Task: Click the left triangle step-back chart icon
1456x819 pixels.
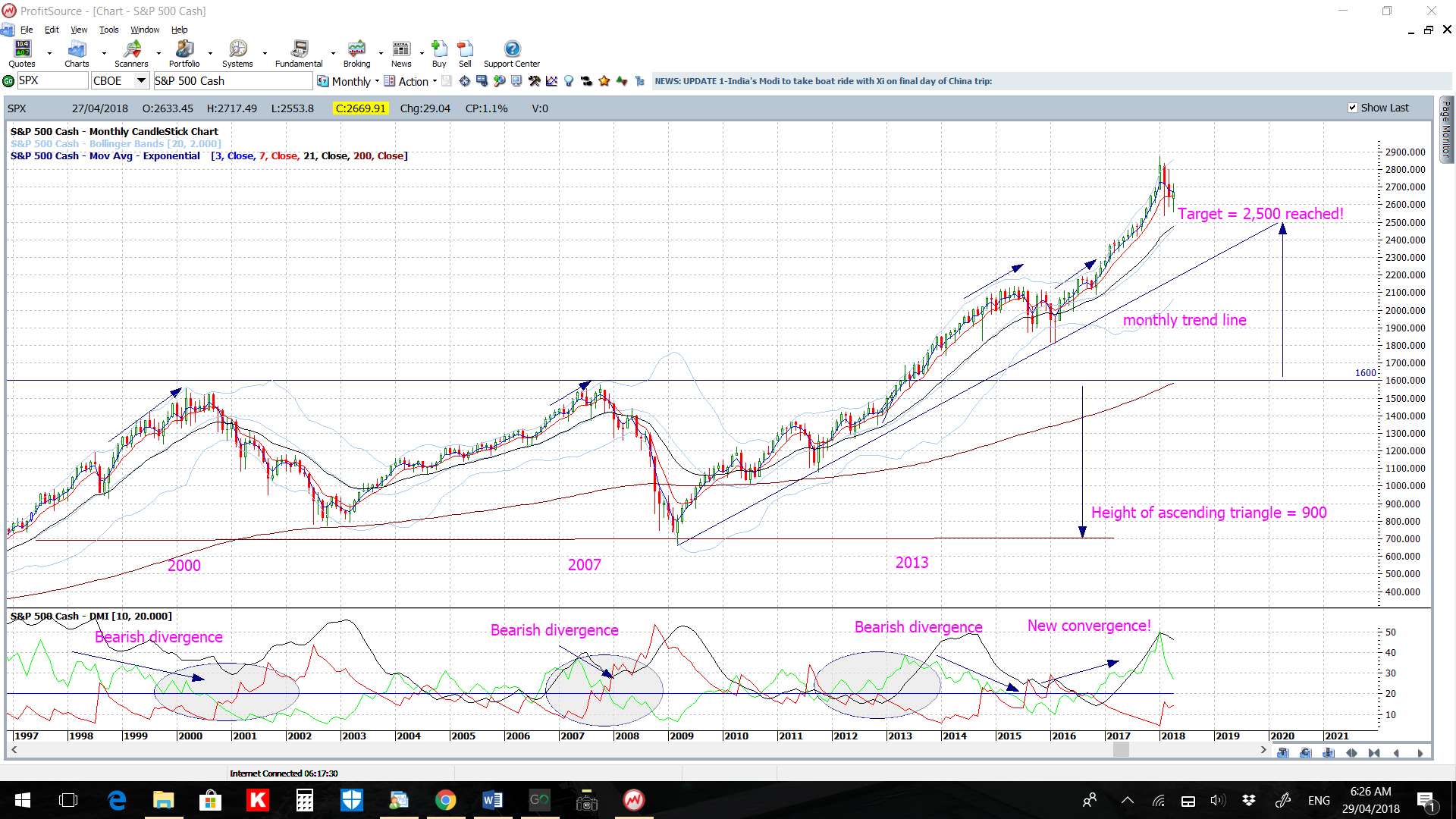Action: [1397, 753]
